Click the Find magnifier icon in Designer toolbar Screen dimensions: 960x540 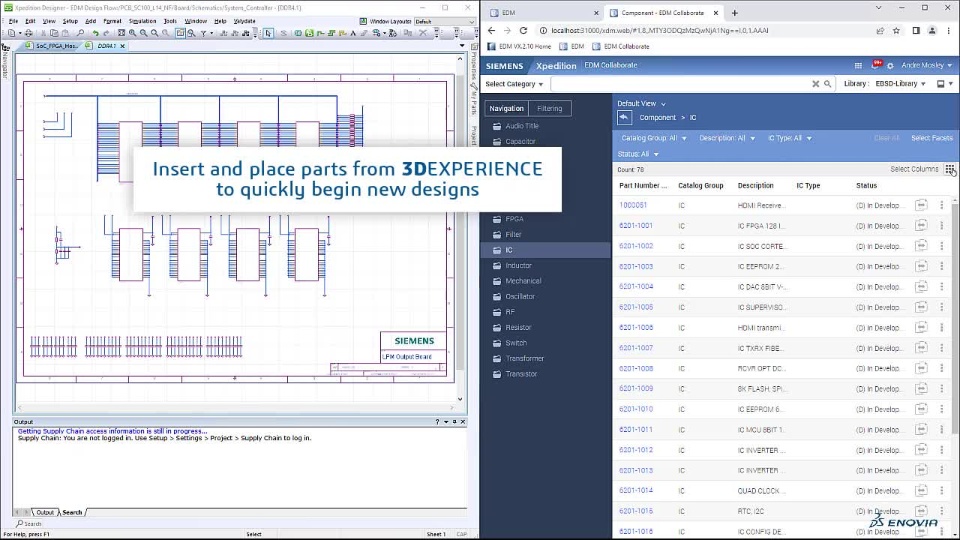coord(80,33)
